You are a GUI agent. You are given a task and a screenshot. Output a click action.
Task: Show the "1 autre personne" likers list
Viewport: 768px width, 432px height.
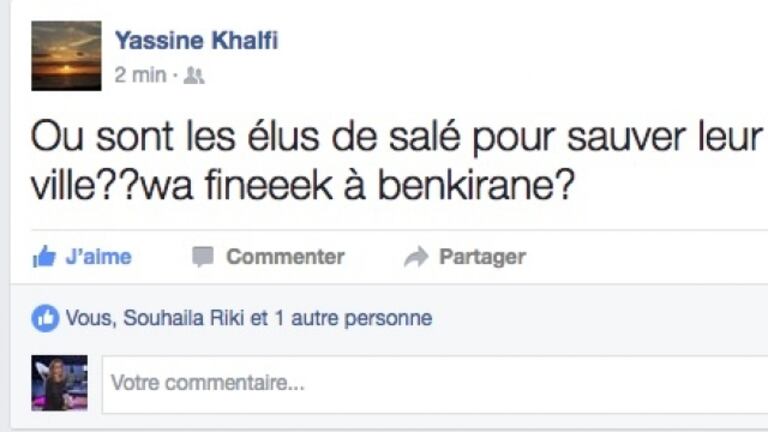(x=354, y=319)
